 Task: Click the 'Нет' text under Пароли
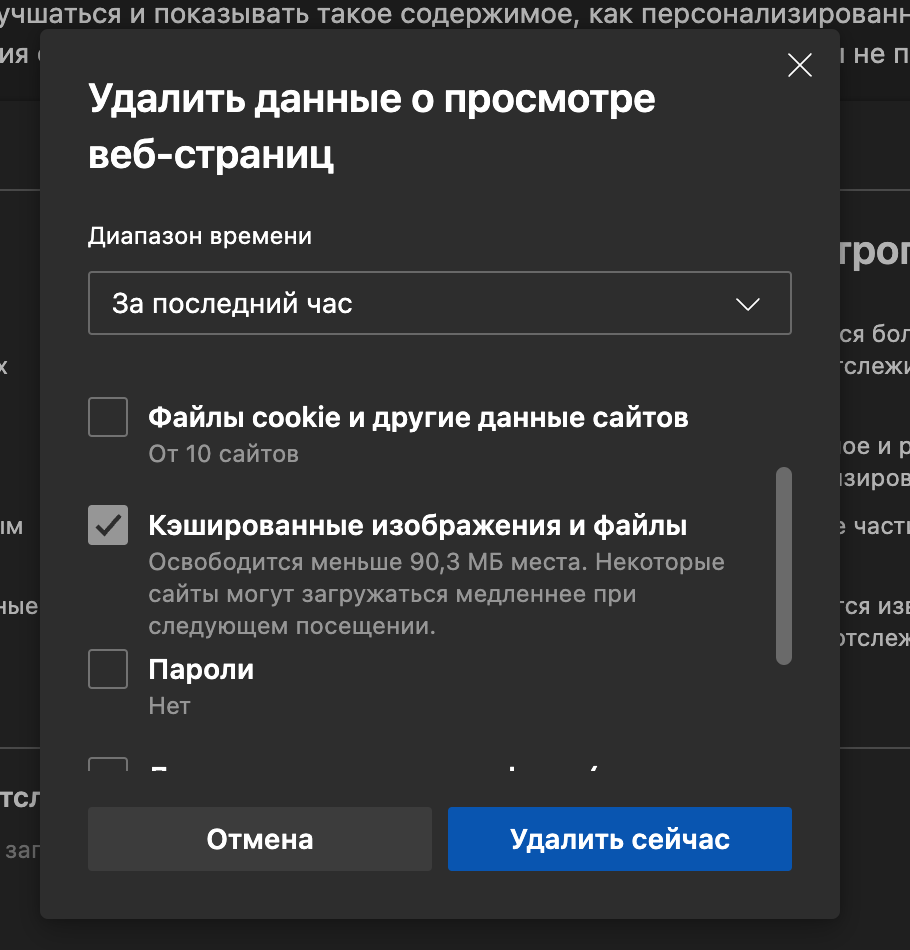click(x=169, y=706)
